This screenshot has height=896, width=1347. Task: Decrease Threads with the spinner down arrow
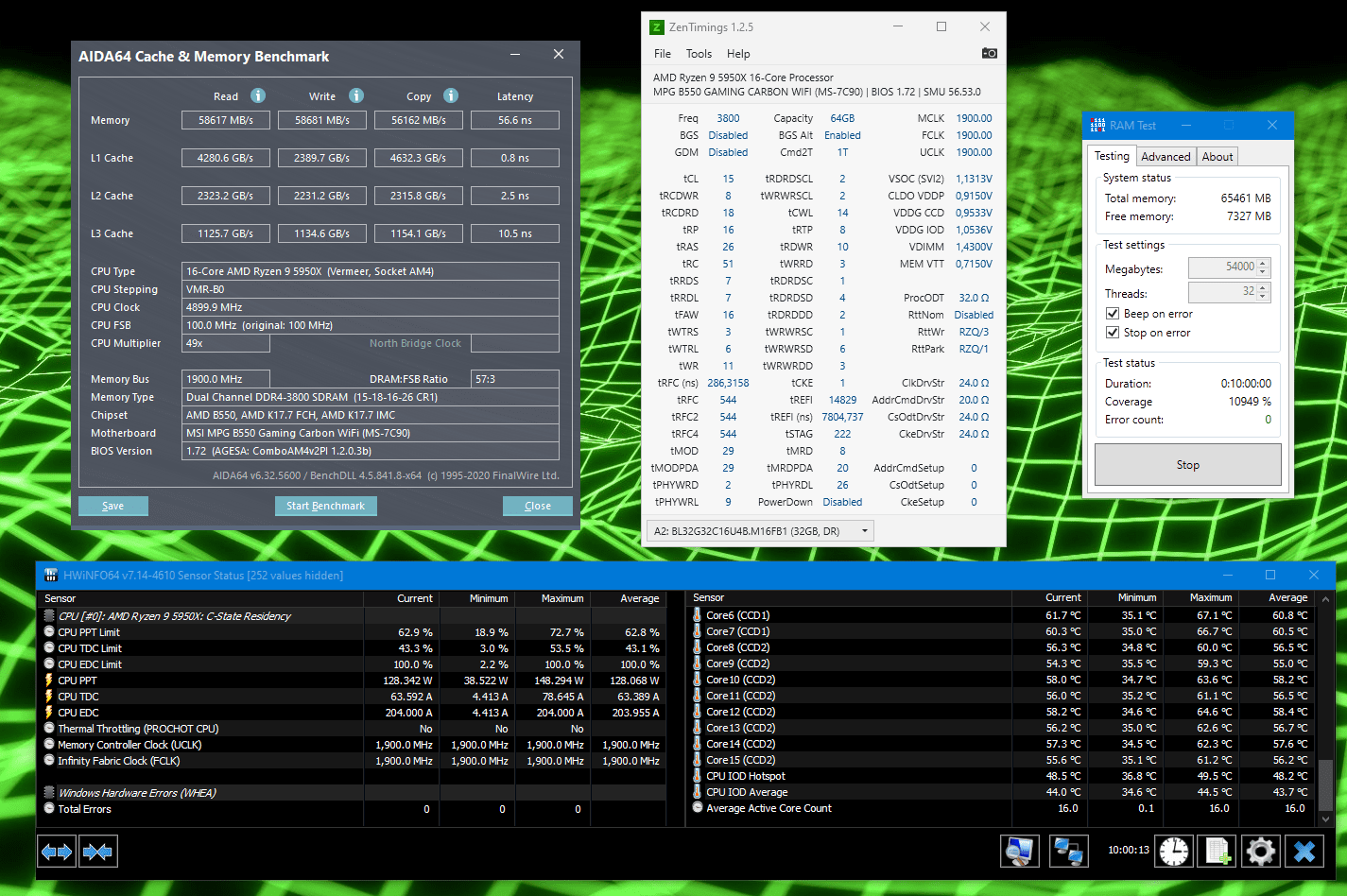(1263, 297)
